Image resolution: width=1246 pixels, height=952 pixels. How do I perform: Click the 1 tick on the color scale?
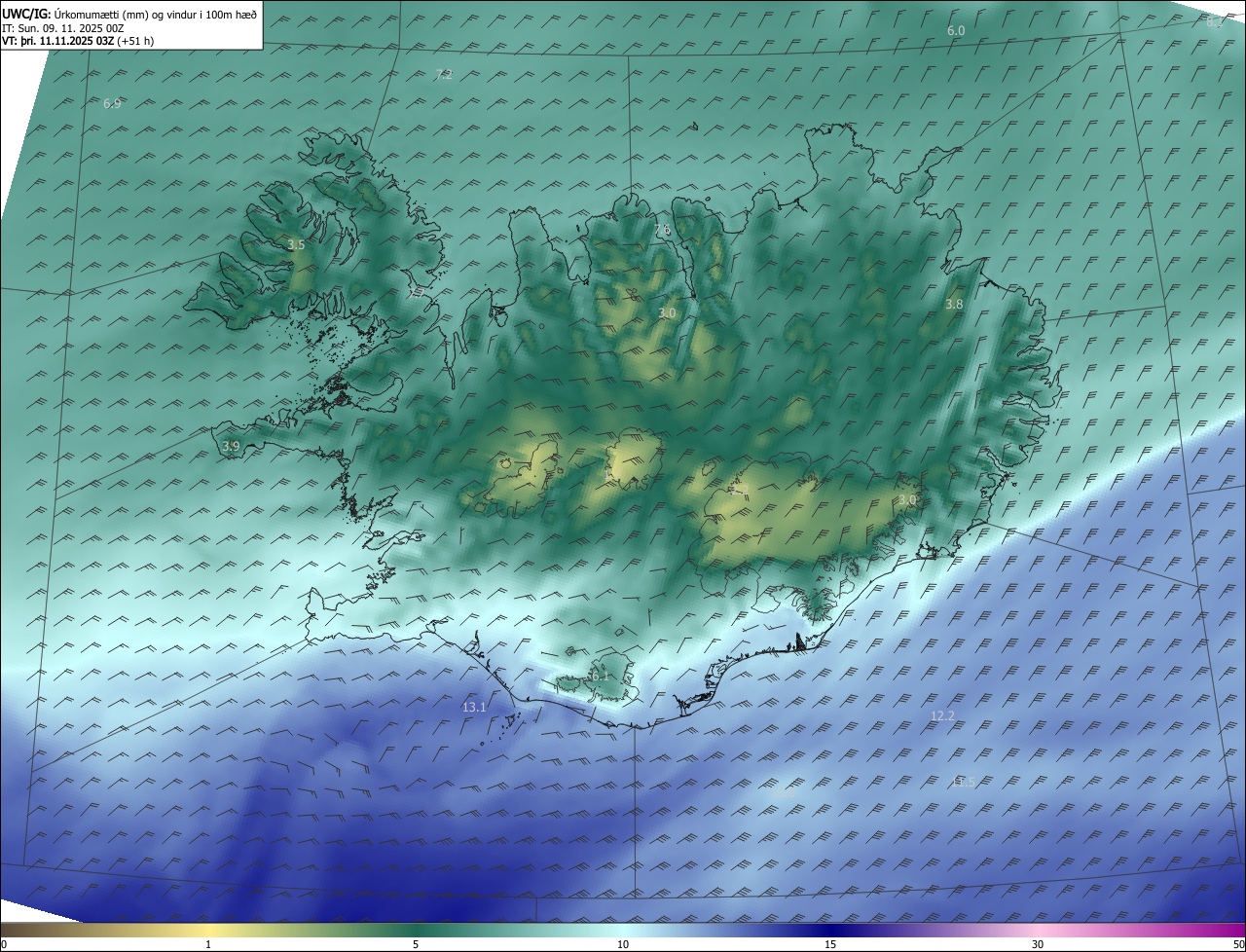(208, 944)
